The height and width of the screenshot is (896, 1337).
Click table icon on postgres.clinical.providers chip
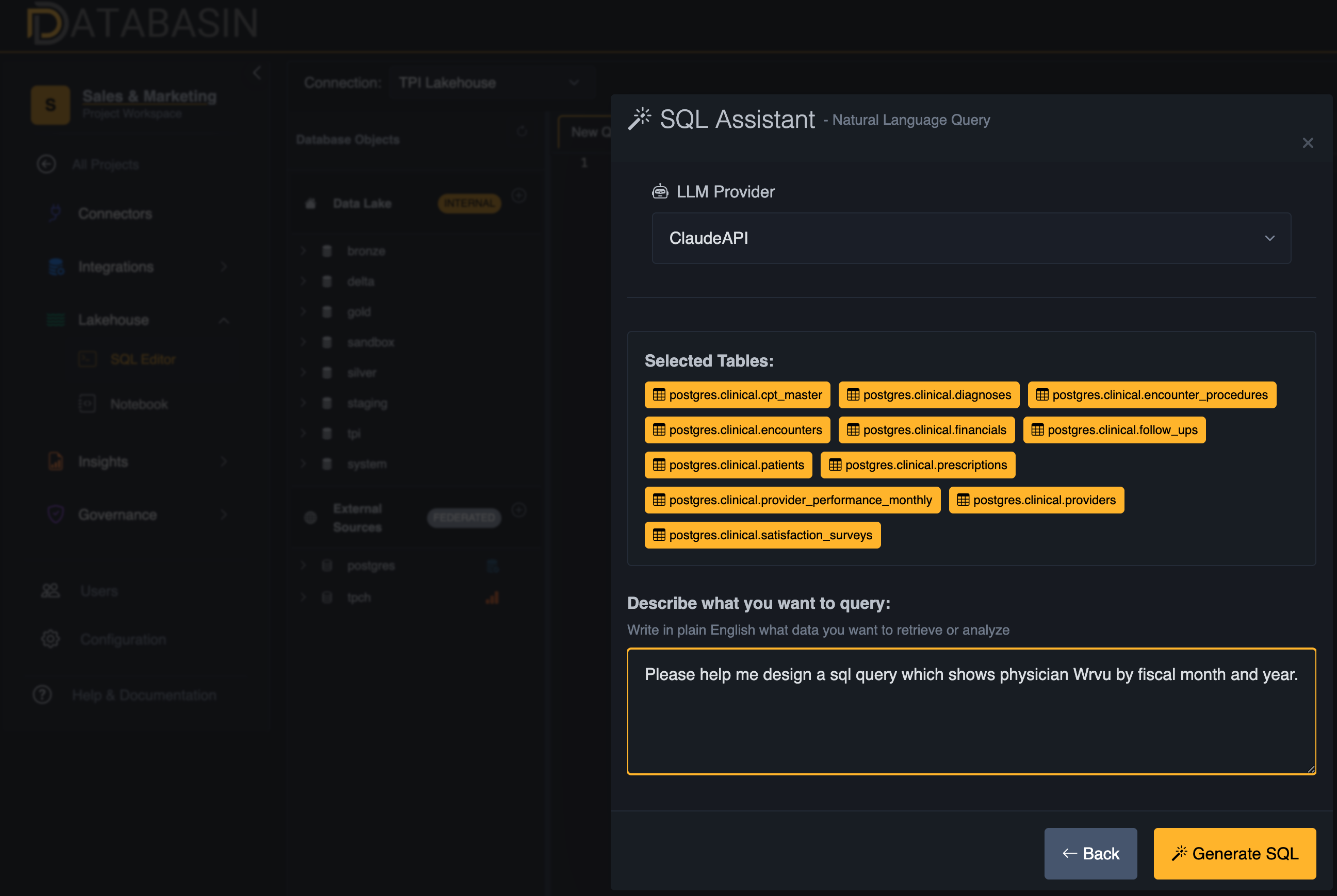click(x=963, y=500)
